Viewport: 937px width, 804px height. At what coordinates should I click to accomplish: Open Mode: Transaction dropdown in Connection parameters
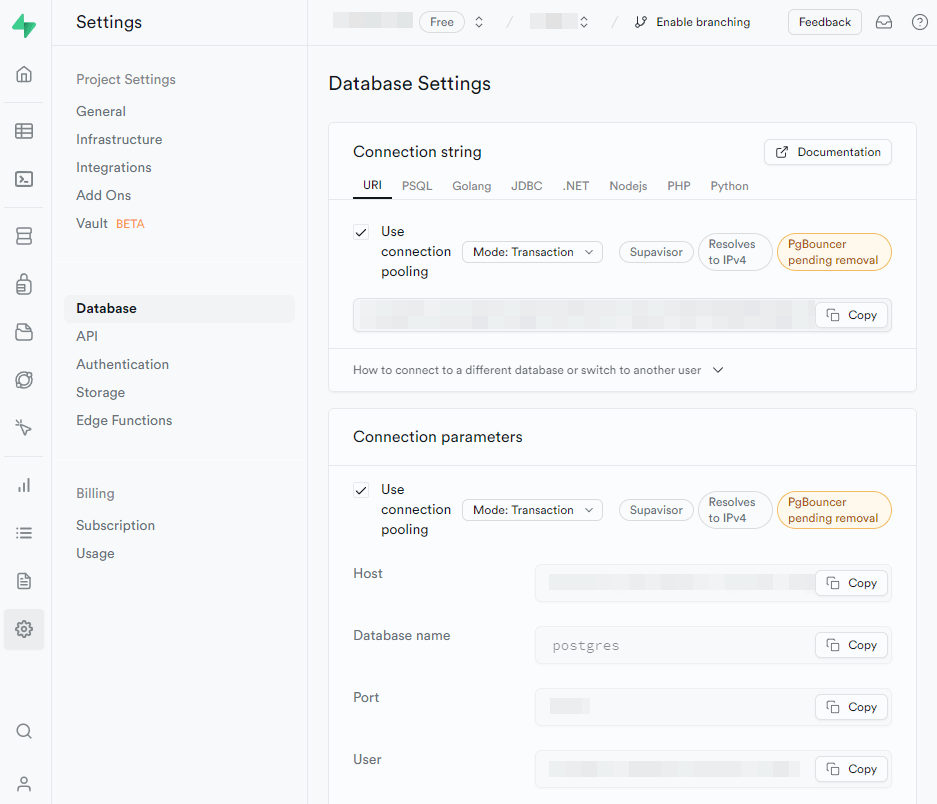[532, 510]
